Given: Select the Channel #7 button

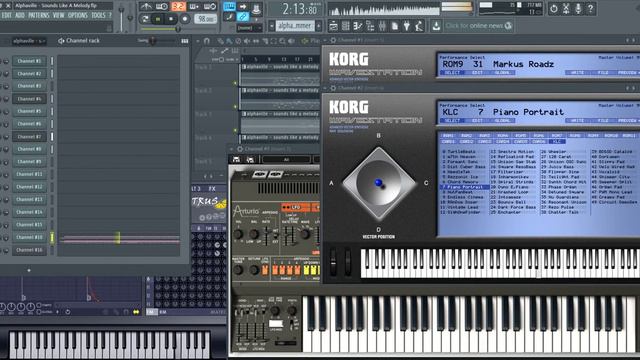Looking at the screenshot, I should pos(29,137).
